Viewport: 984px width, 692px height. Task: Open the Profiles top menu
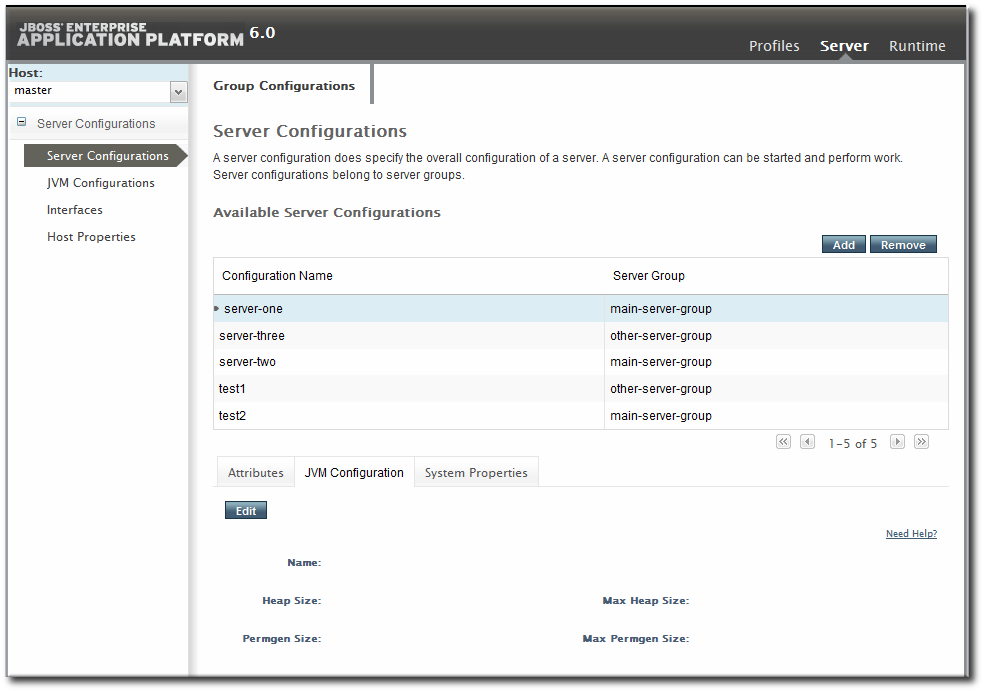(x=774, y=46)
